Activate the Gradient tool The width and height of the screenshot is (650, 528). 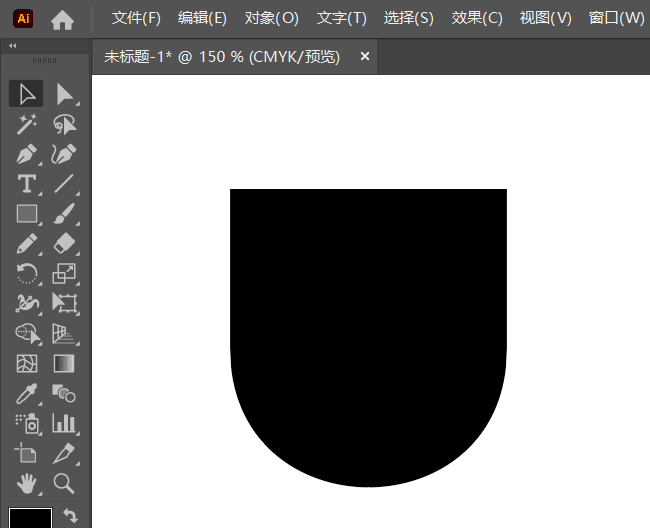click(x=65, y=363)
